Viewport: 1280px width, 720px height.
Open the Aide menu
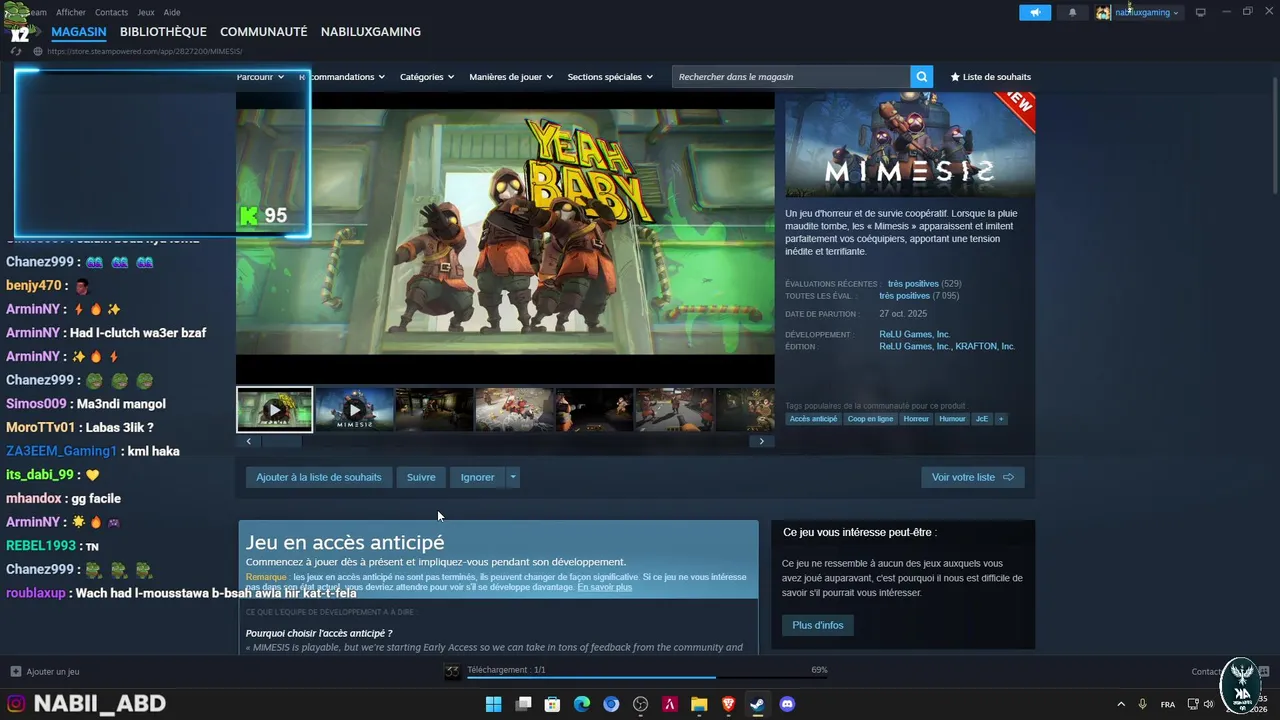click(172, 12)
